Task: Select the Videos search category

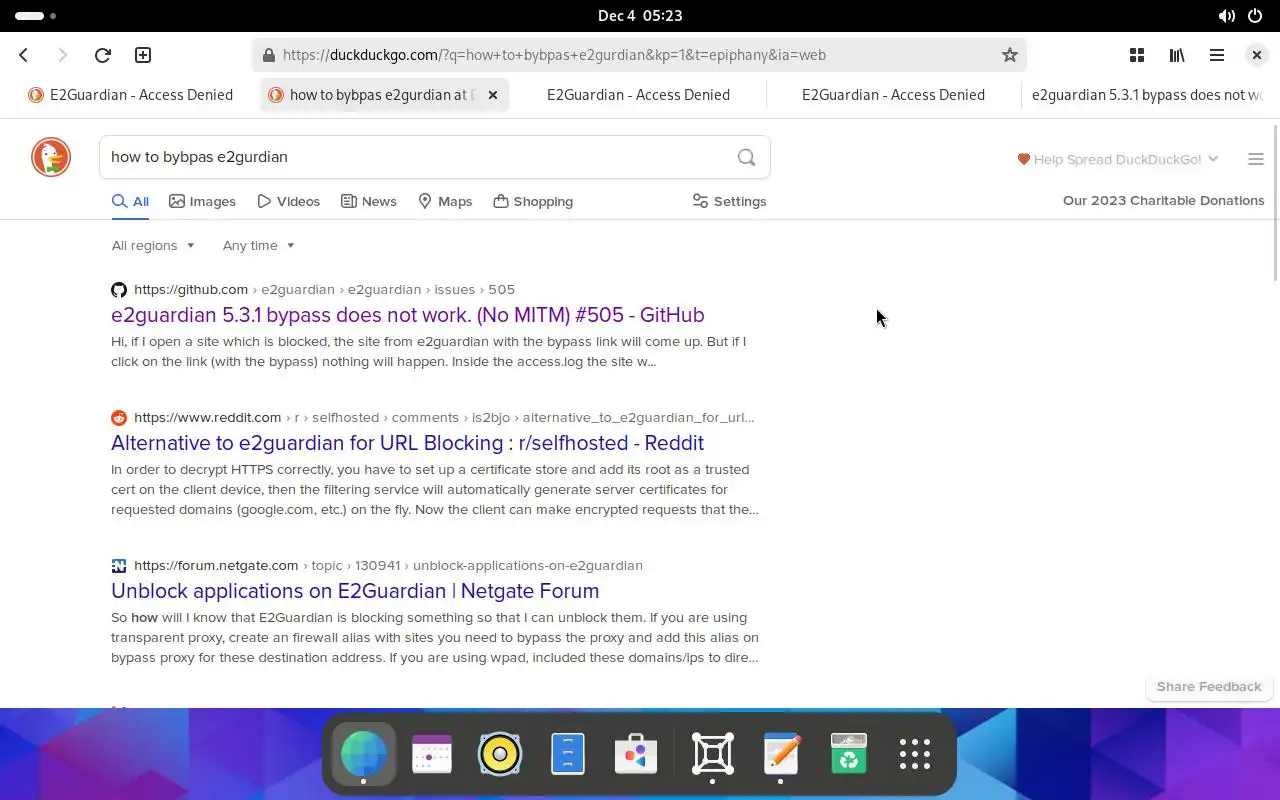Action: coord(288,202)
